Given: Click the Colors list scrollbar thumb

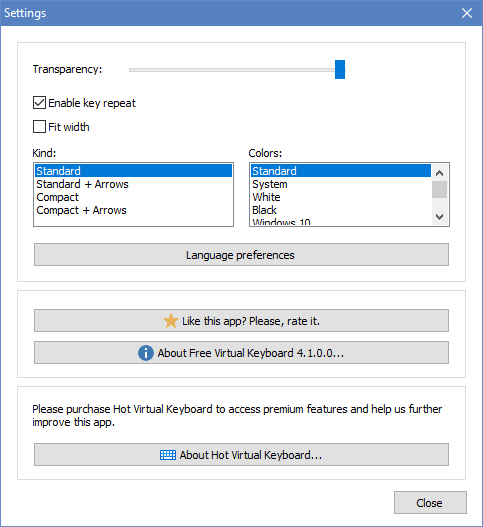Looking at the screenshot, I should [439, 190].
